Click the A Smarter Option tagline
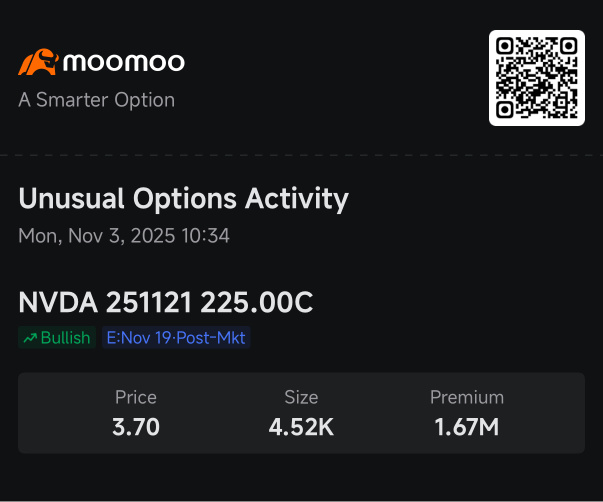Viewport: 603px width, 502px height. point(96,100)
